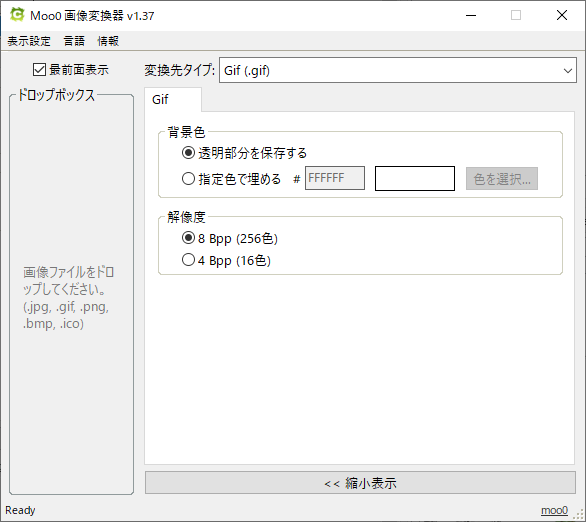Click the FFFFFF hex color field

[x=335, y=178]
